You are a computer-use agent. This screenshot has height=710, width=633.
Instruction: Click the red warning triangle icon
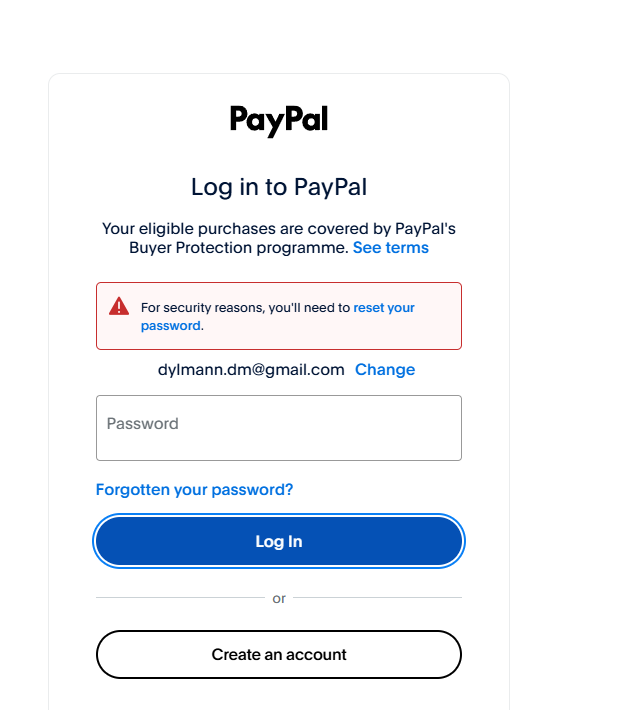(x=119, y=306)
